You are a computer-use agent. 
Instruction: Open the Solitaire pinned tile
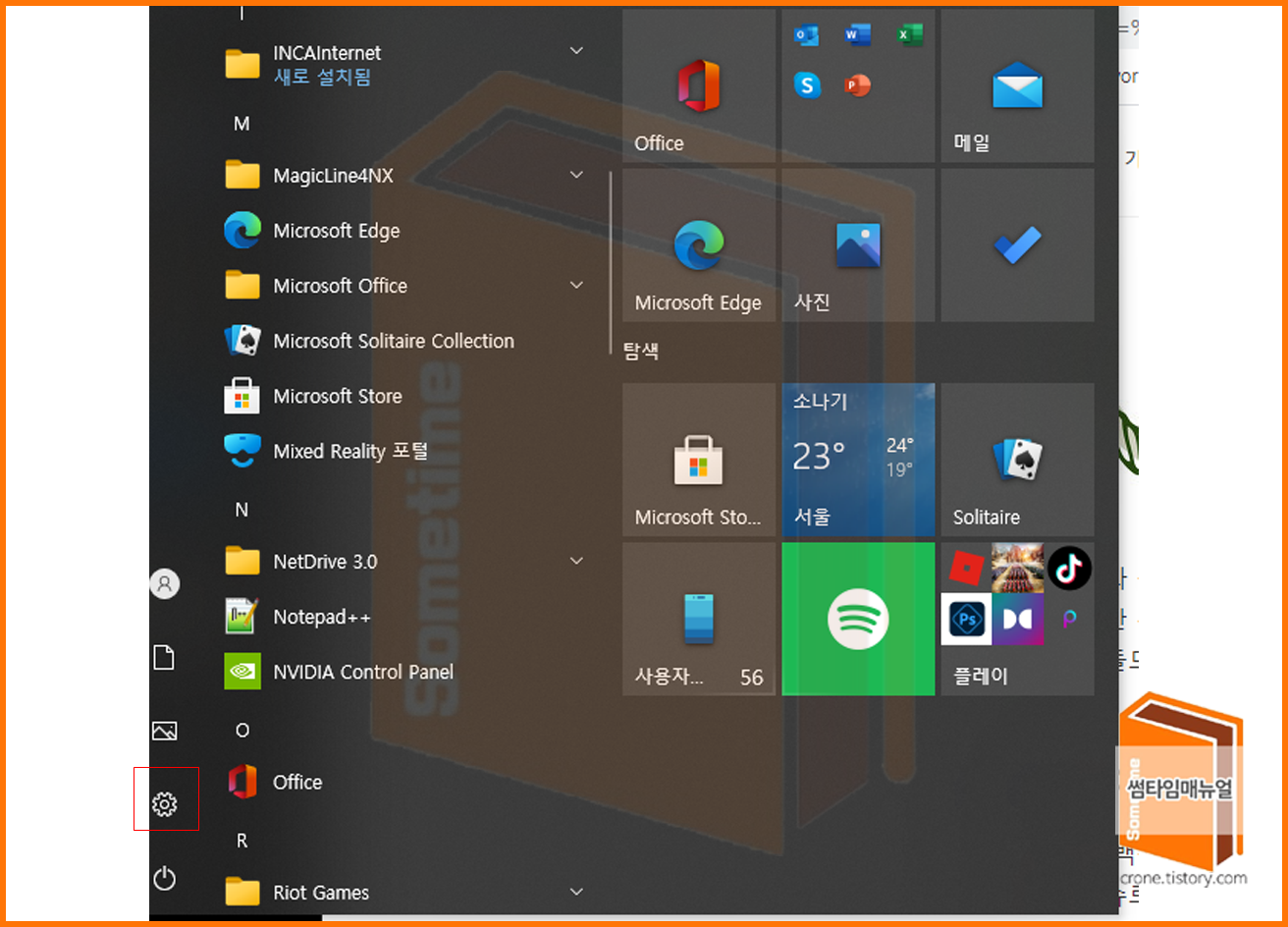1017,460
